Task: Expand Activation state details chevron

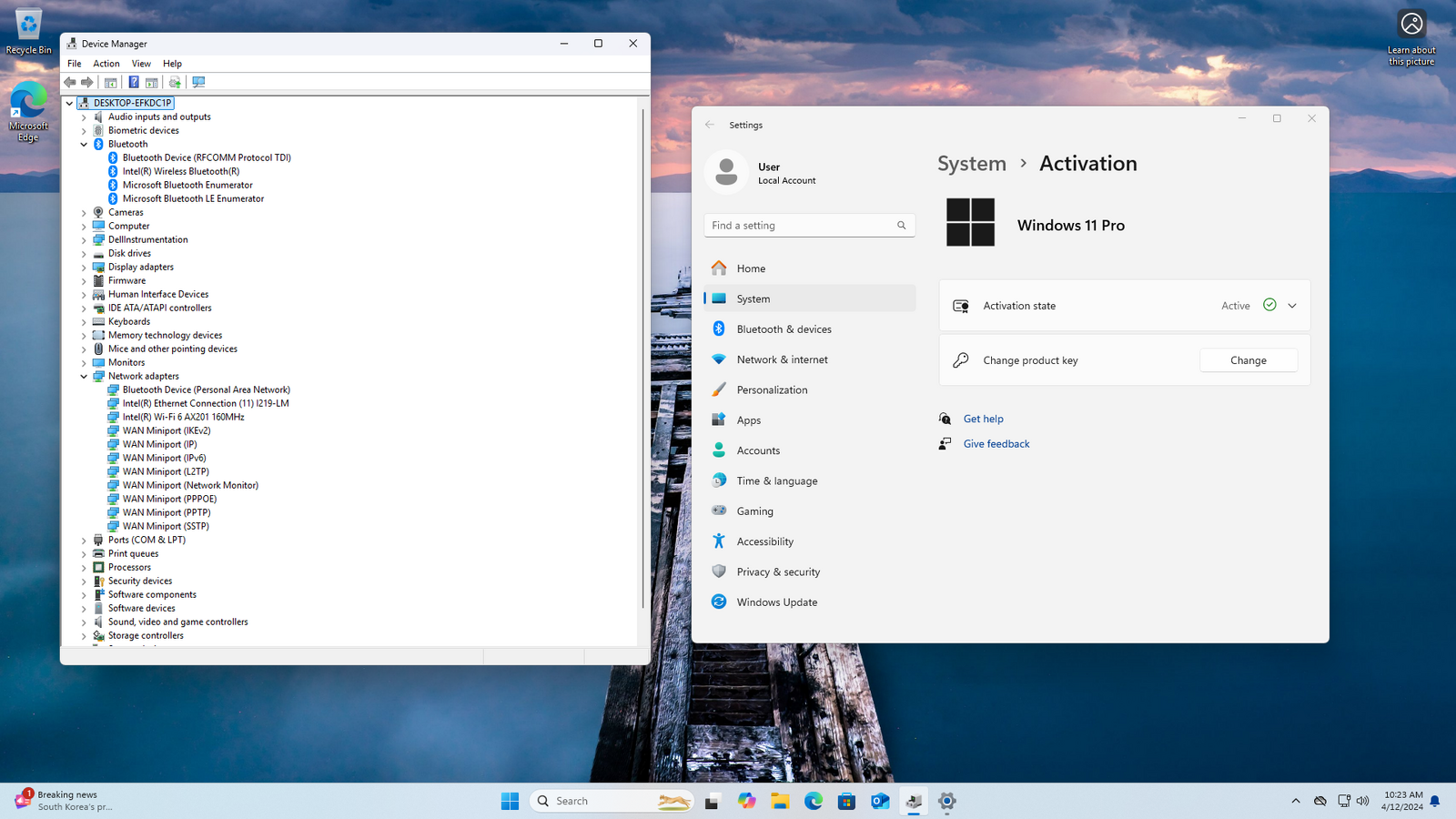Action: click(x=1292, y=306)
